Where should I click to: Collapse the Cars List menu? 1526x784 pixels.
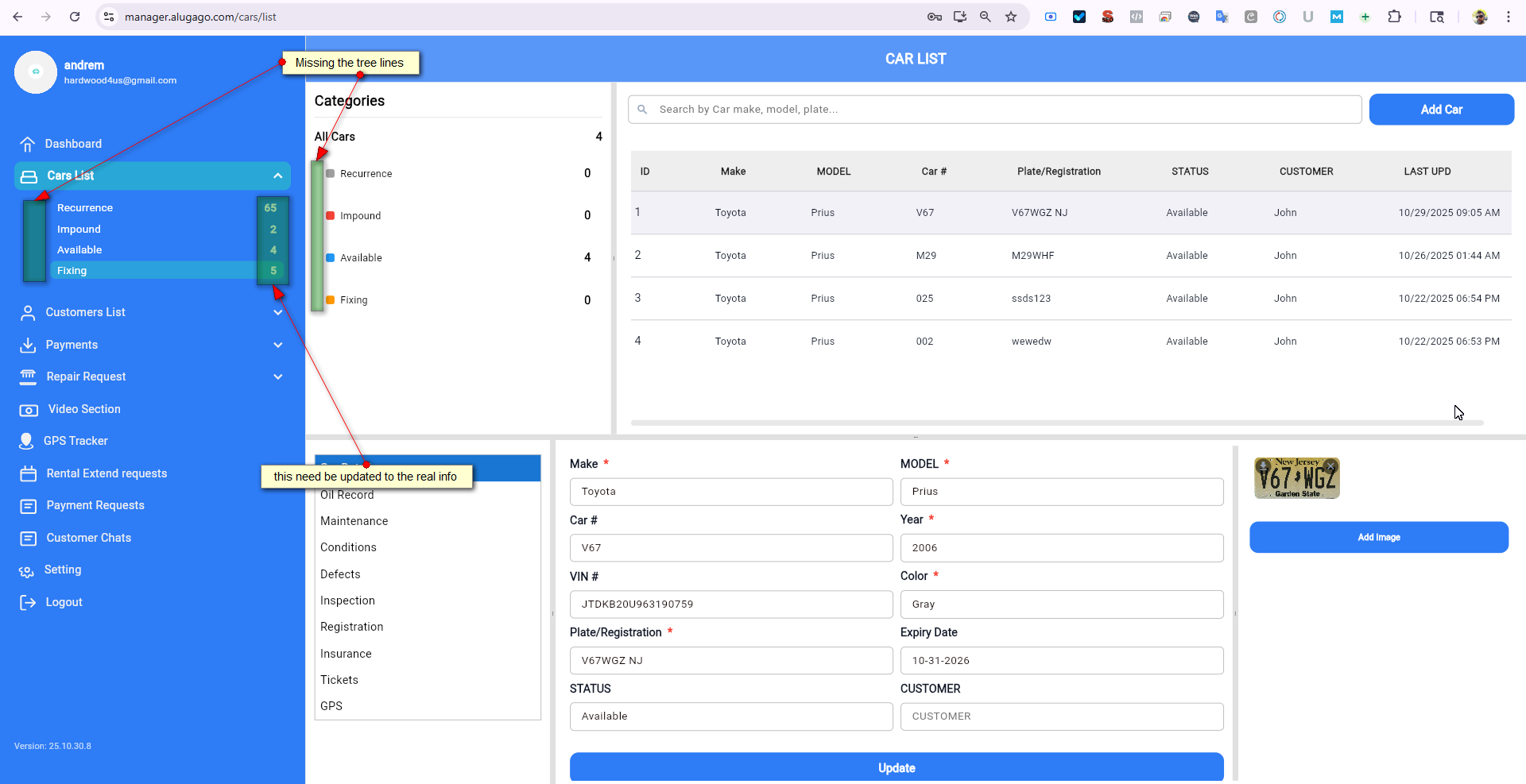click(x=277, y=176)
